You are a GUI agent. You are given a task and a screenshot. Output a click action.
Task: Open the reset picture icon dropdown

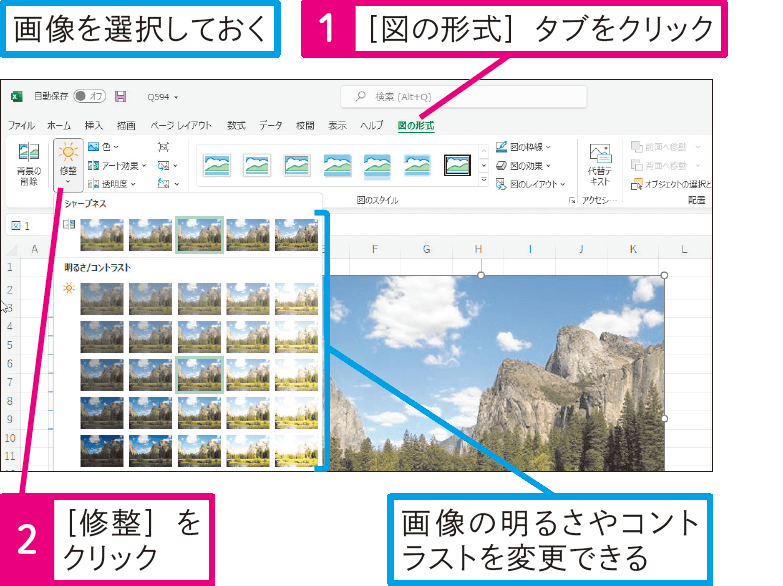point(168,184)
